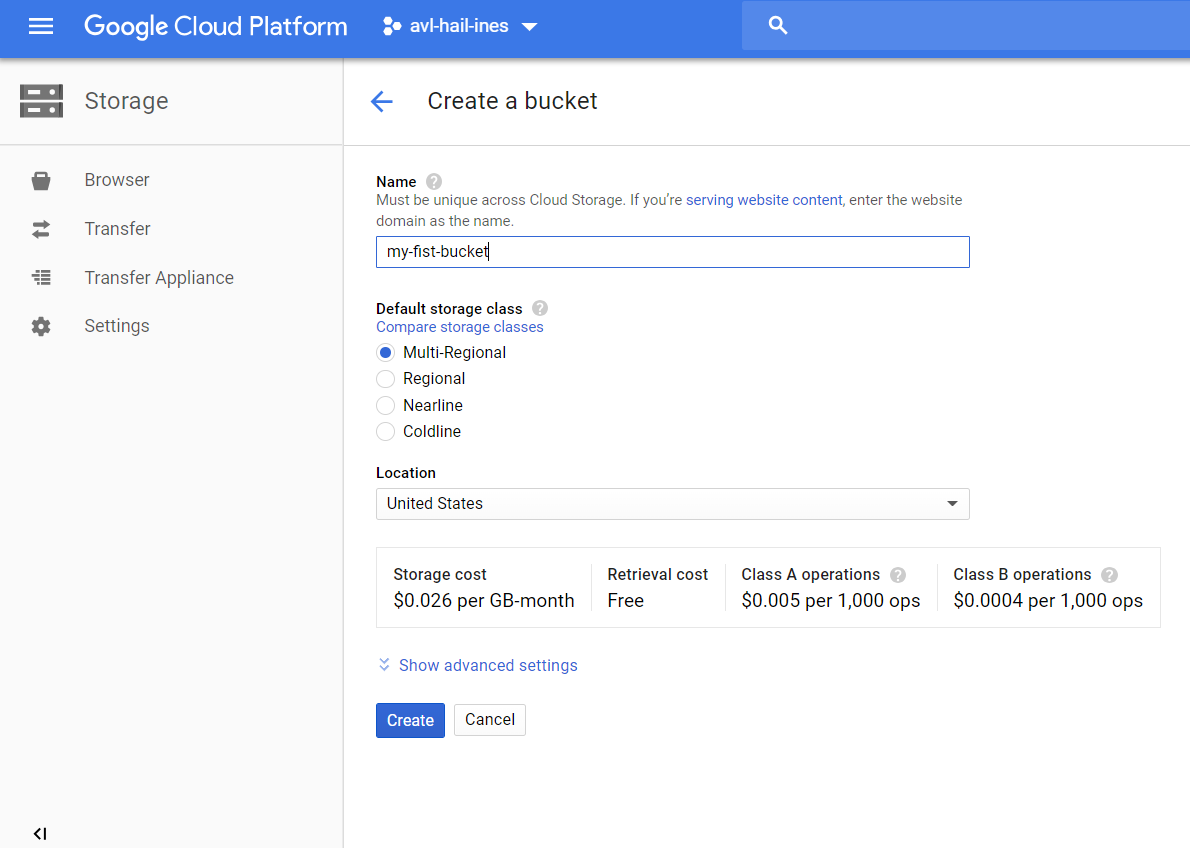Click the Browser bucket icon
Viewport: 1190px width, 848px height.
pyautogui.click(x=41, y=180)
